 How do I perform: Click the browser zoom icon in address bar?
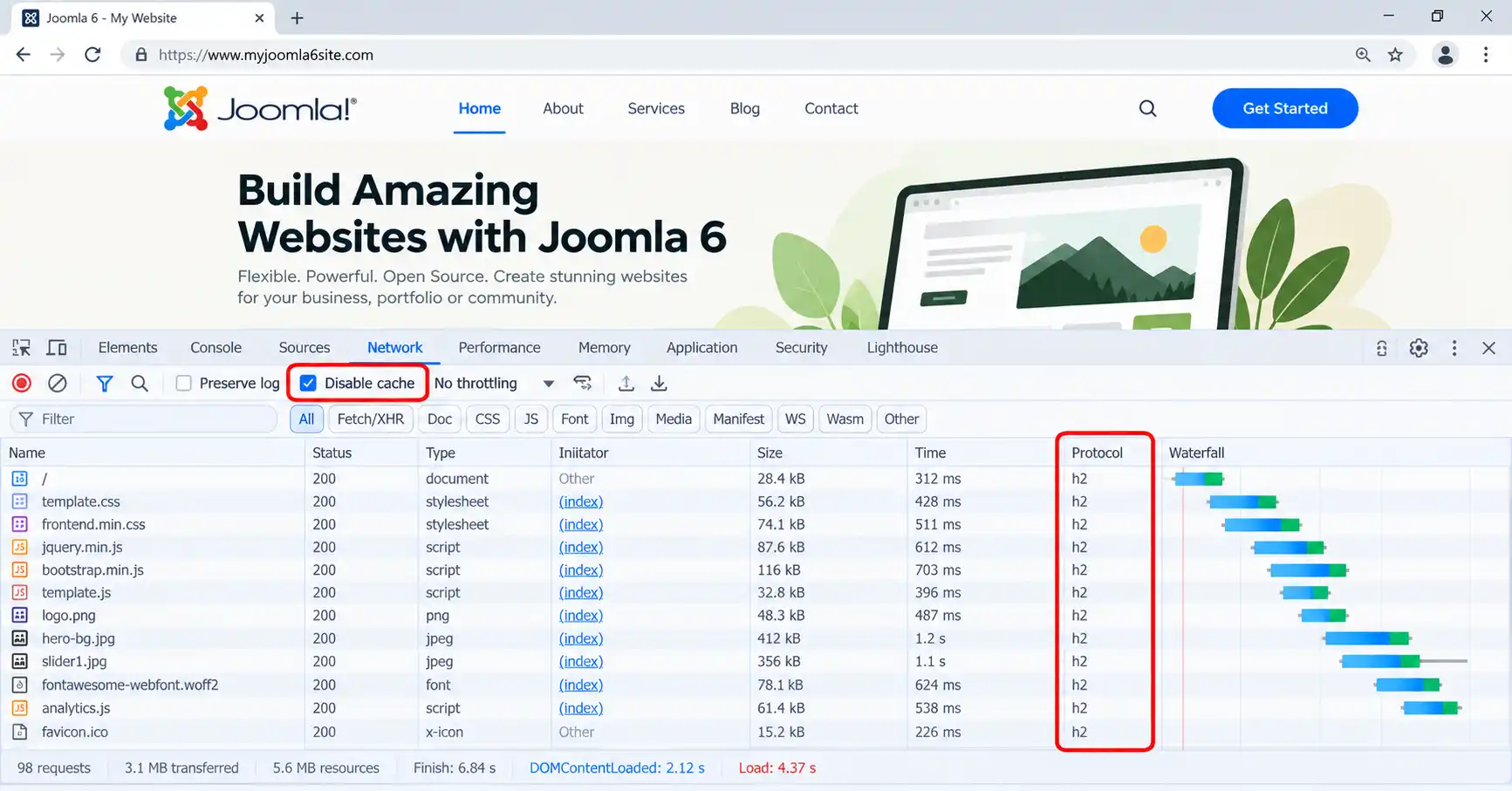click(1363, 55)
